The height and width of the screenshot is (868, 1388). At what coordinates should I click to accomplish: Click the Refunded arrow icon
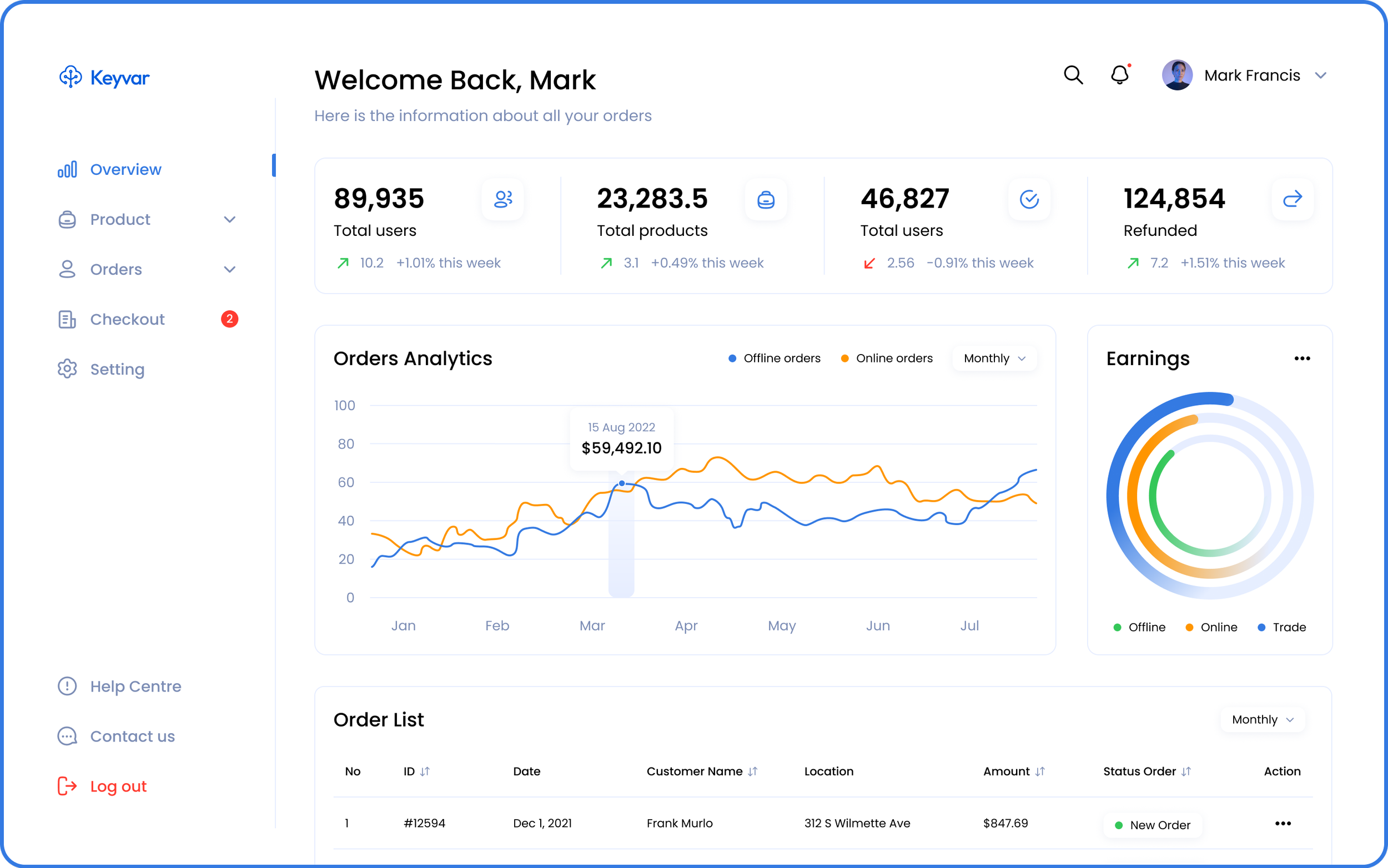(1291, 199)
